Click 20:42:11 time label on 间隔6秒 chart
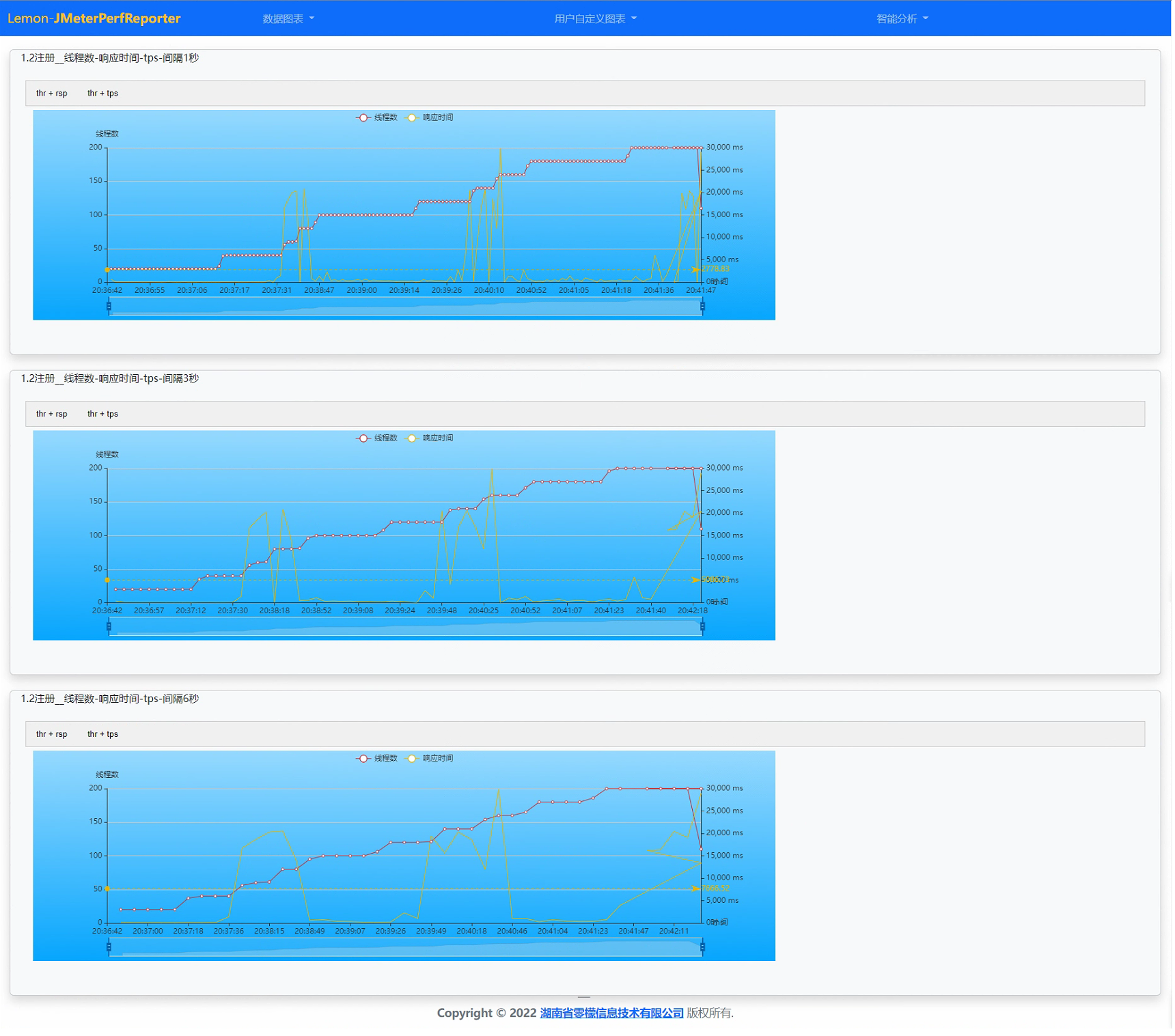The image size is (1175, 1036). [x=674, y=931]
